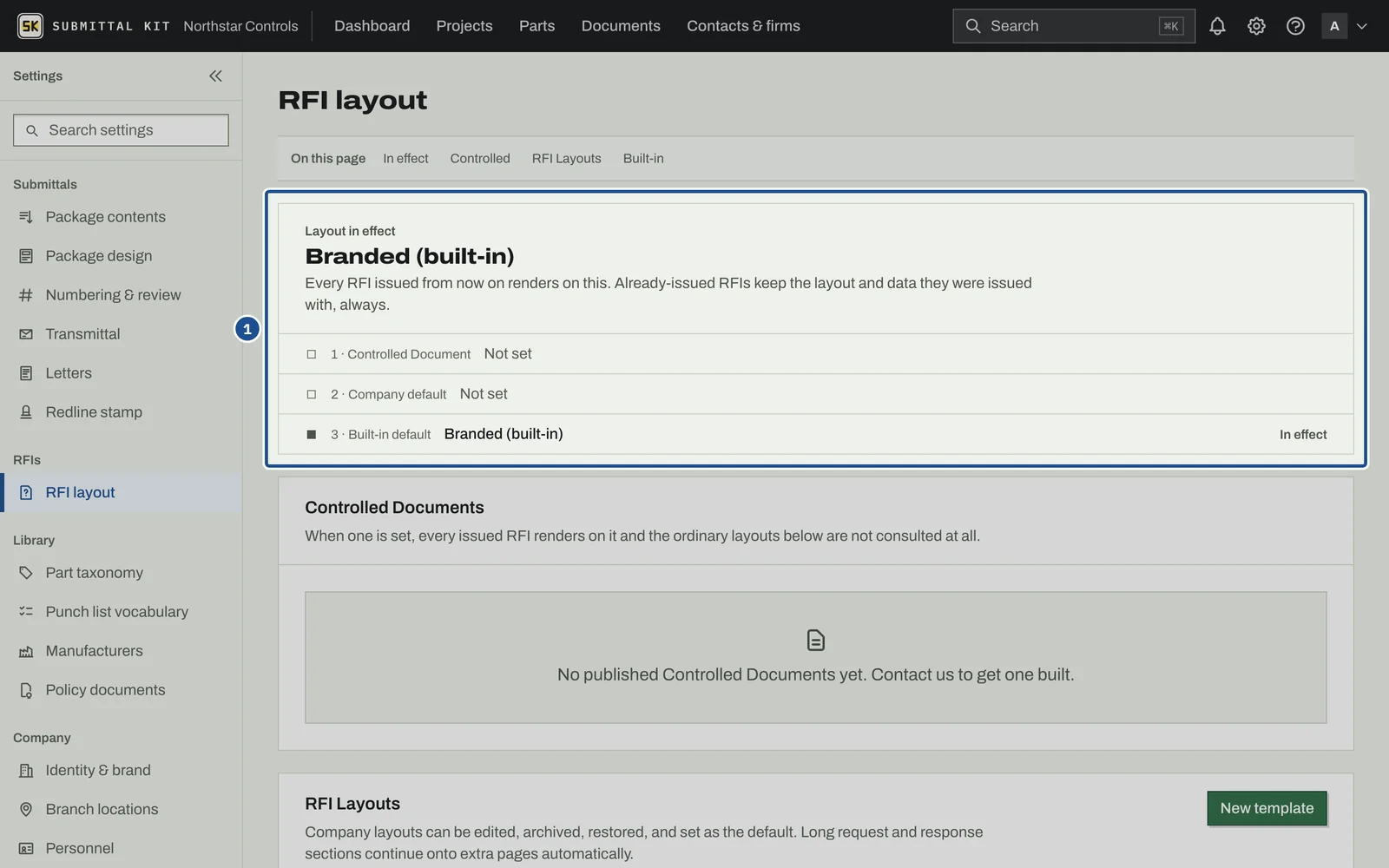1389x868 pixels.
Task: Jump to Built-in section
Action: [643, 159]
